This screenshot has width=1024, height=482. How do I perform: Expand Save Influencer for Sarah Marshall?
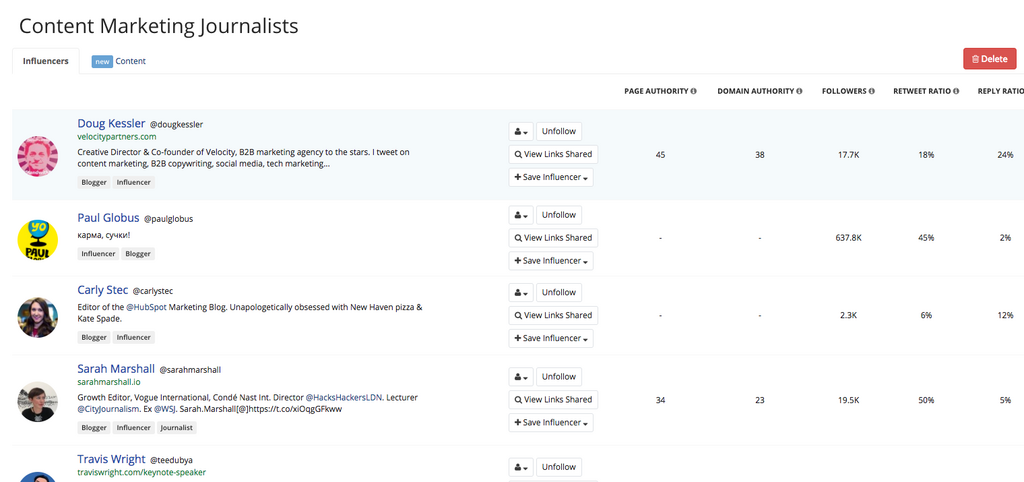pyautogui.click(x=551, y=423)
